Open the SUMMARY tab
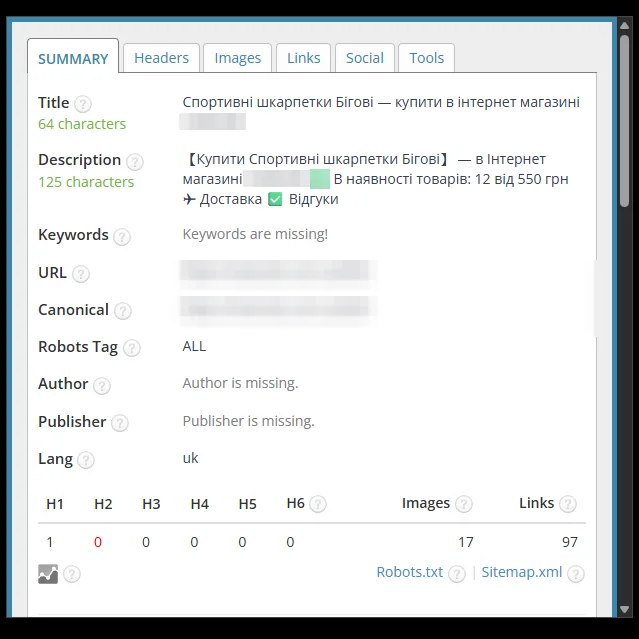Viewport: 639px width, 639px height. [73, 56]
